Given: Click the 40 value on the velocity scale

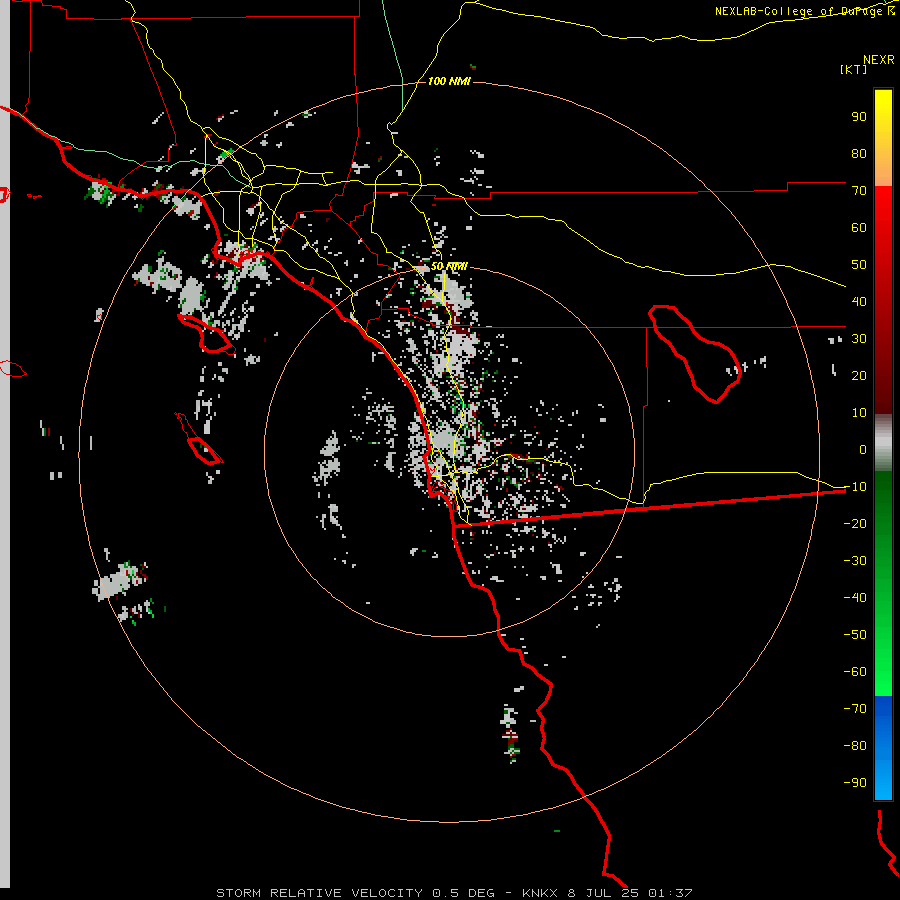Looking at the screenshot, I should point(859,302).
